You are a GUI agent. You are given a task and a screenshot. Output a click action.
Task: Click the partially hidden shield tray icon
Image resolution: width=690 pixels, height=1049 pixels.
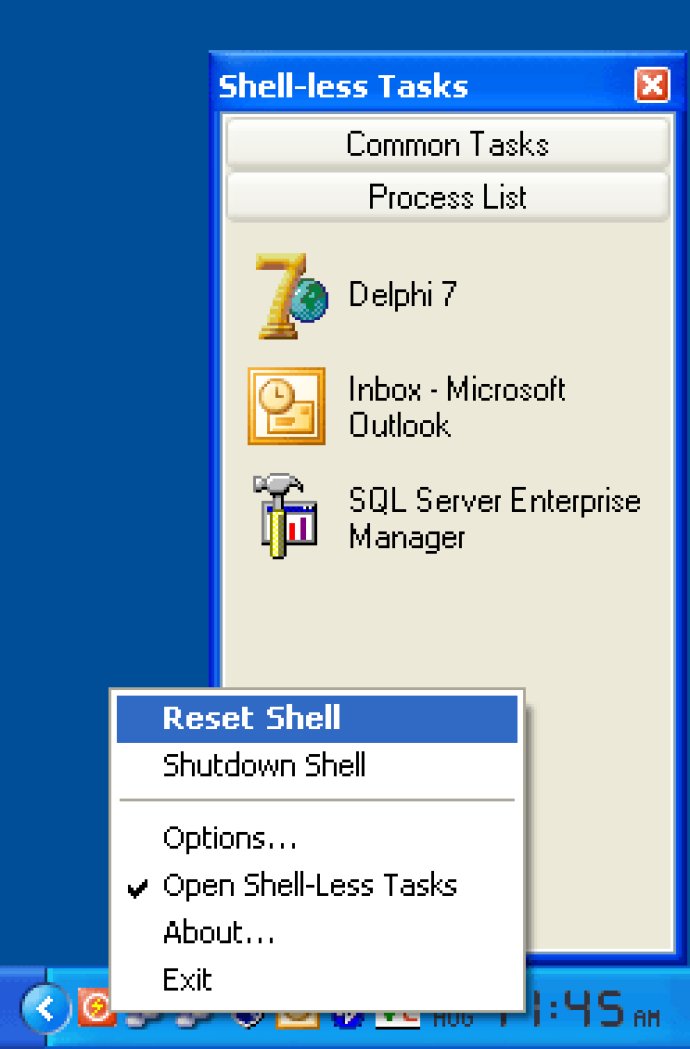tap(249, 1018)
